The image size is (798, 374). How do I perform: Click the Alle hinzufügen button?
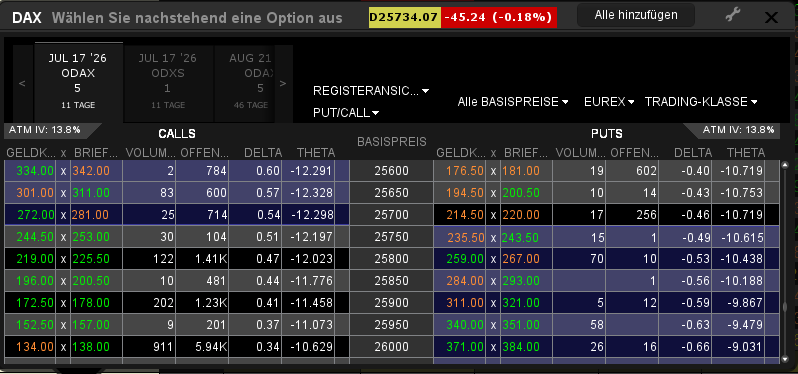pyautogui.click(x=636, y=15)
